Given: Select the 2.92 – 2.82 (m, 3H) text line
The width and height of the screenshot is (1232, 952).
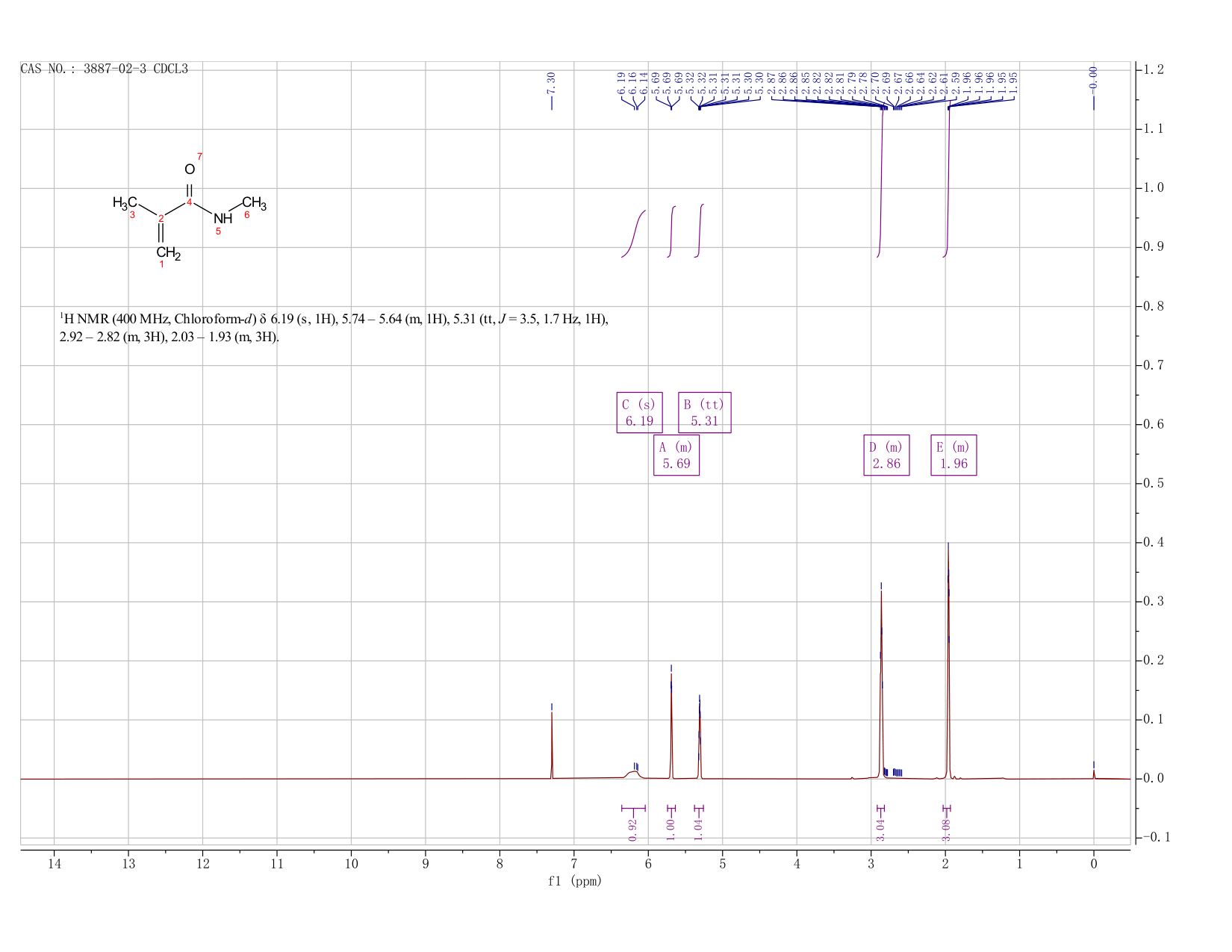Looking at the screenshot, I should (169, 337).
